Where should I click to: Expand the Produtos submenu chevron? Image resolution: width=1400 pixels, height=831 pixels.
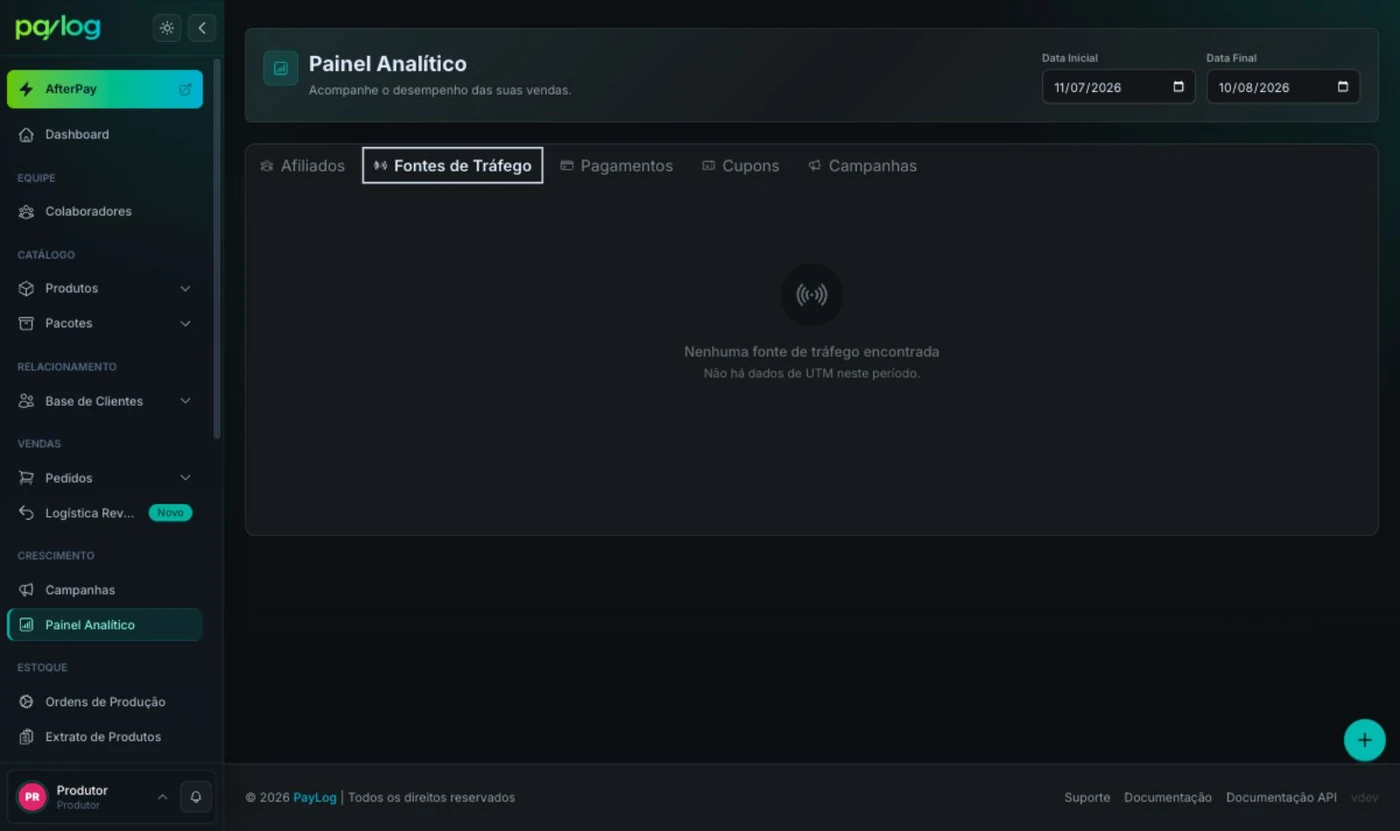(x=185, y=288)
